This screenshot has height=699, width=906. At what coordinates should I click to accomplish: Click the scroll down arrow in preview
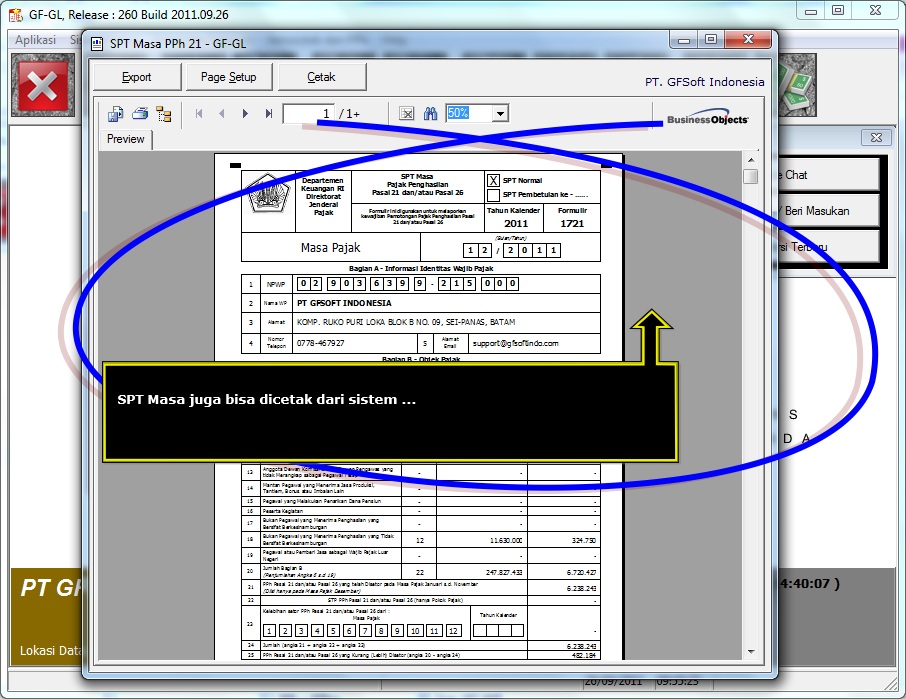click(751, 652)
